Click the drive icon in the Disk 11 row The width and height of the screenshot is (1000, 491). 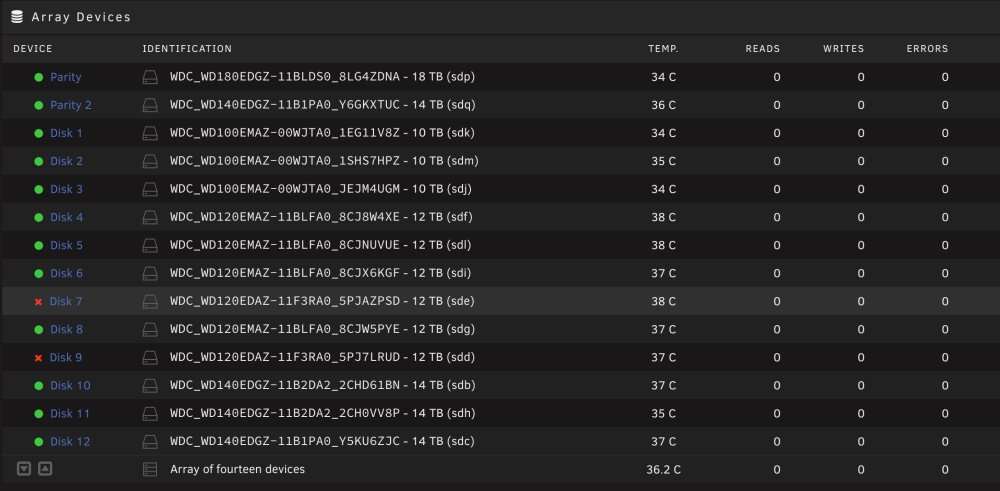[150, 414]
